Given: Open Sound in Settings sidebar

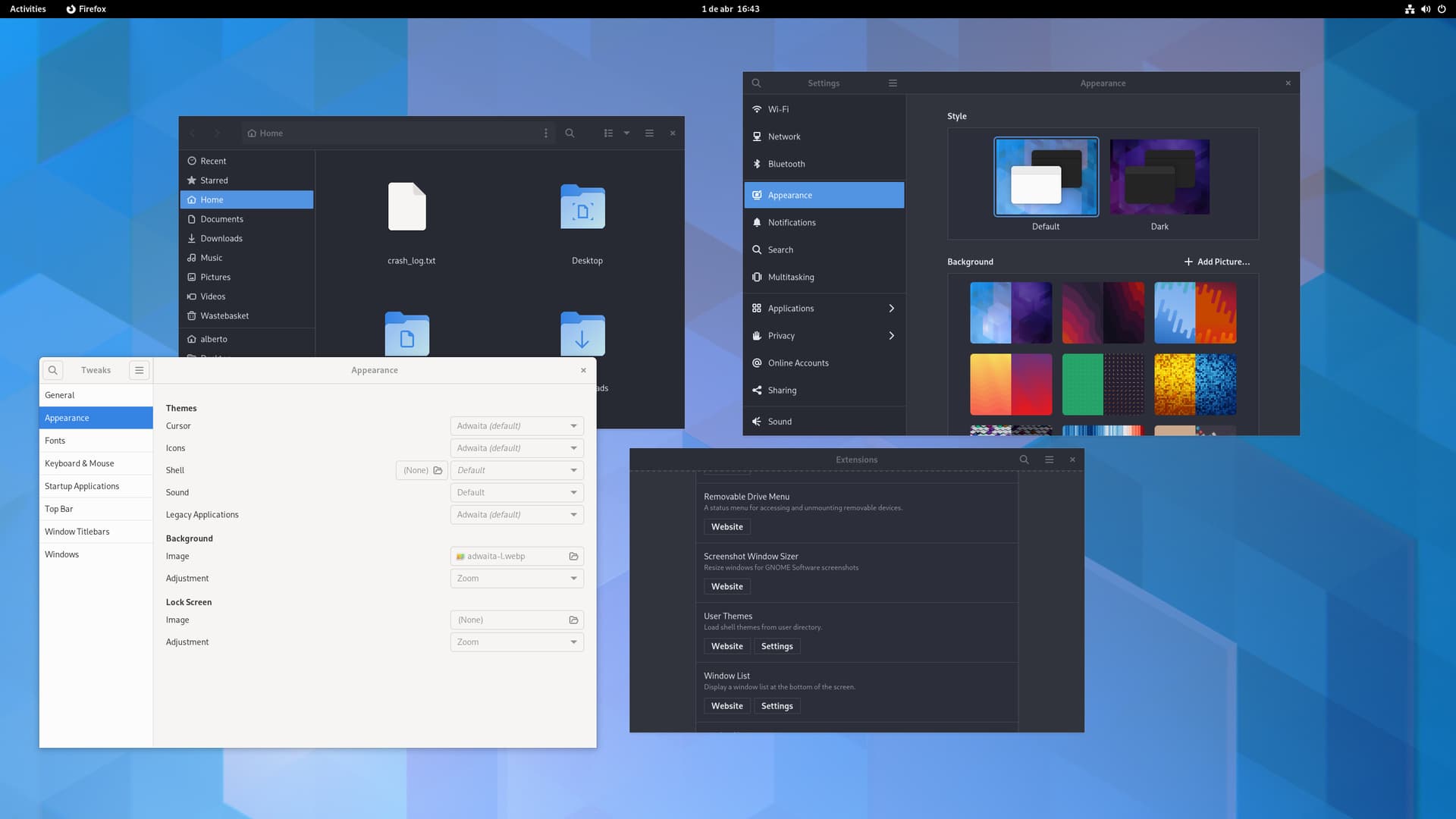Looking at the screenshot, I should pos(824,422).
